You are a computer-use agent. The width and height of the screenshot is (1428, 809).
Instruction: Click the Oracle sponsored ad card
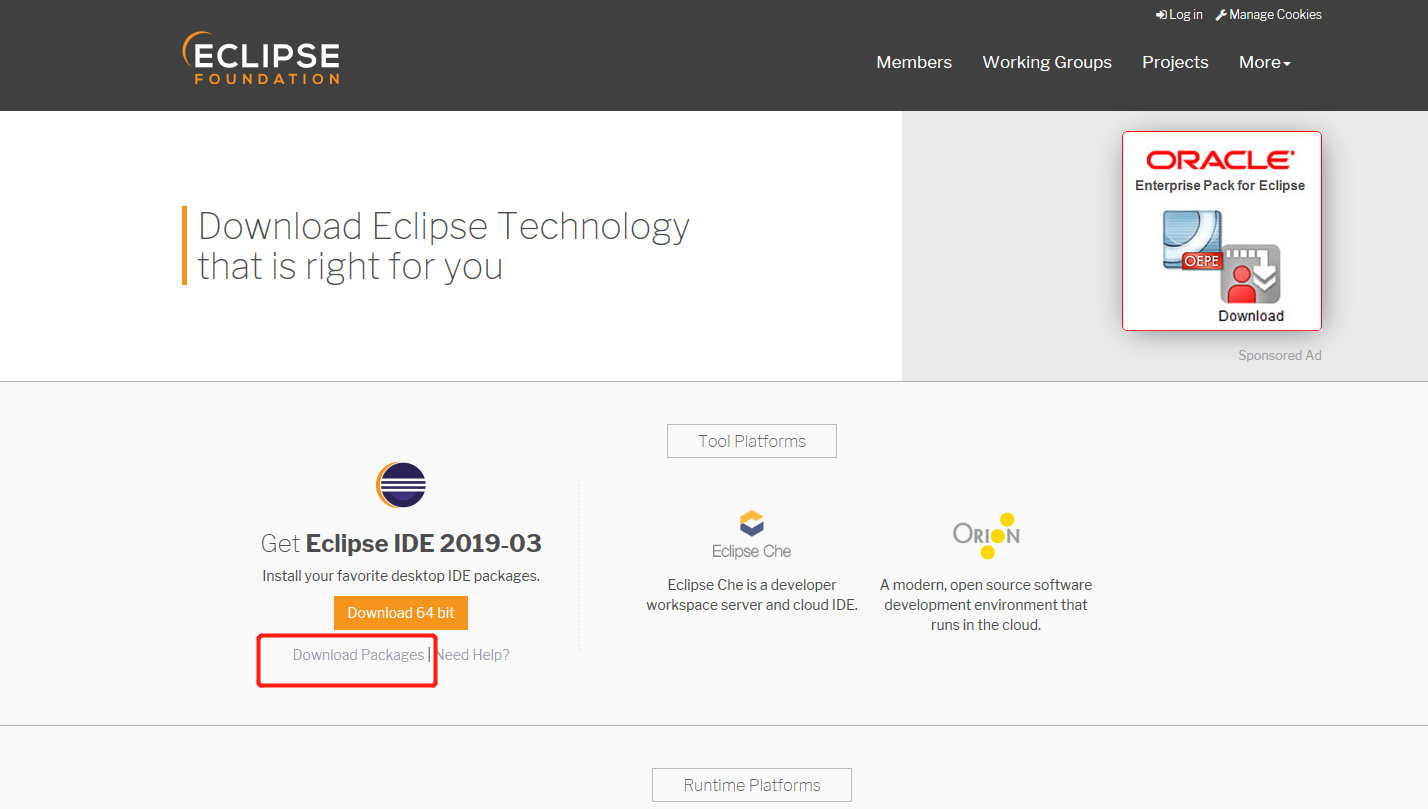point(1221,230)
